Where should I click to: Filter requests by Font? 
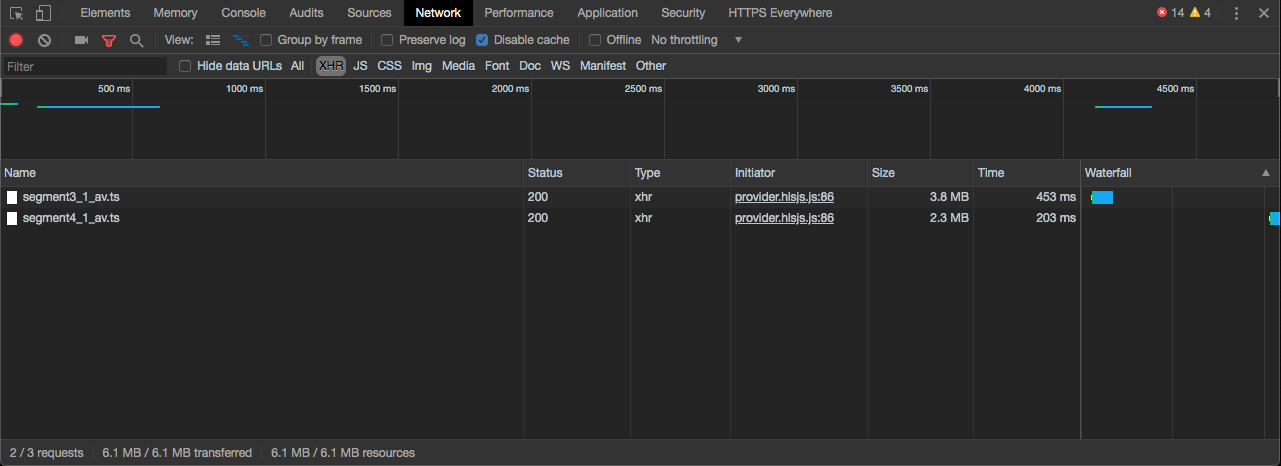point(497,66)
